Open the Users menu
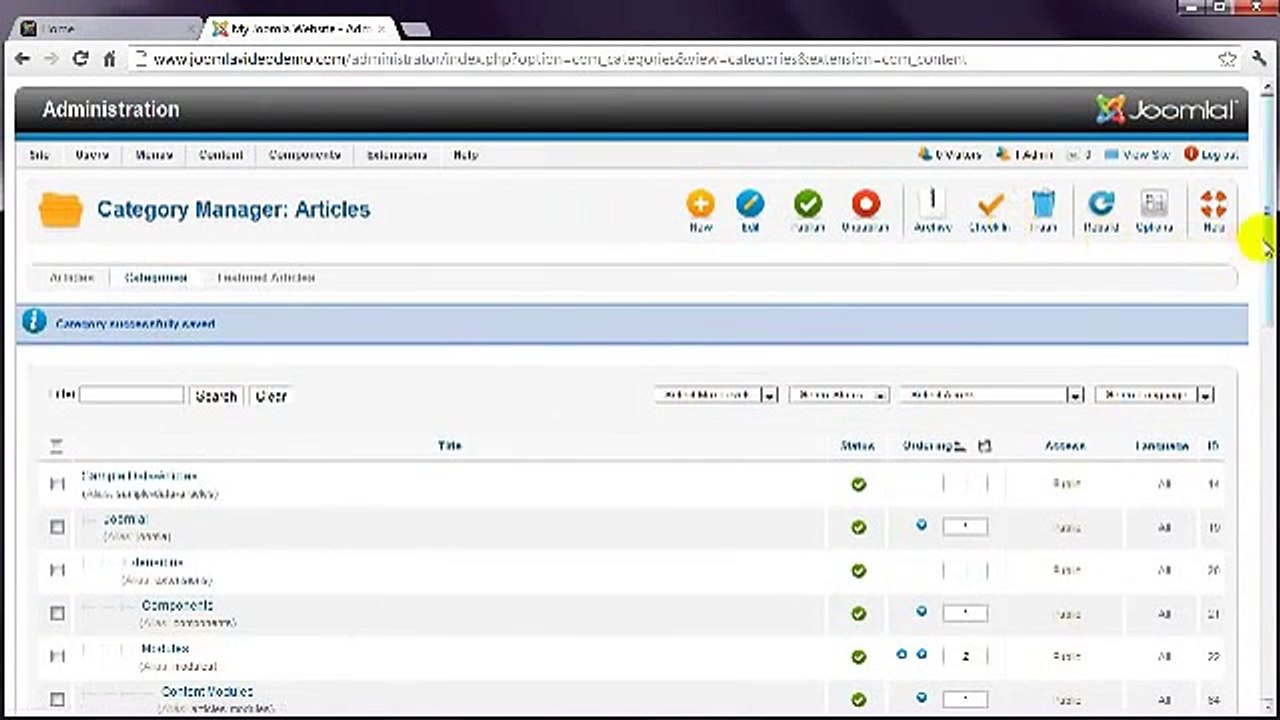 (91, 155)
